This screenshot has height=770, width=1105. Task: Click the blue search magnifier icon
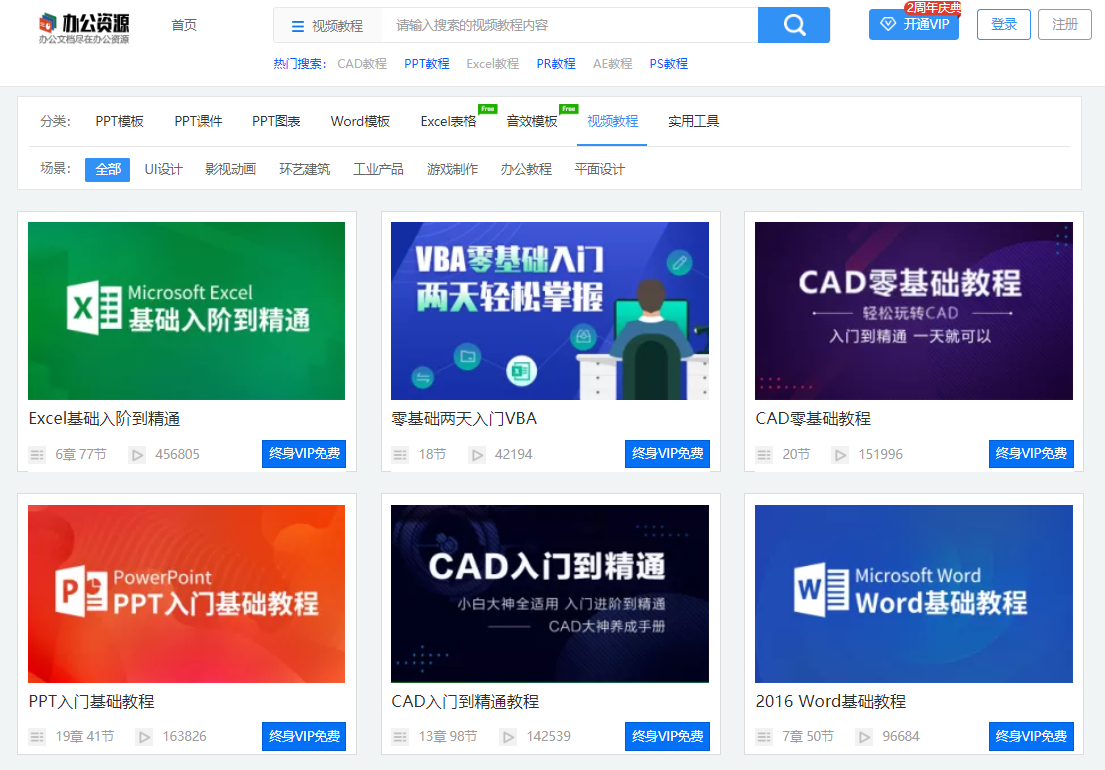(x=793, y=24)
